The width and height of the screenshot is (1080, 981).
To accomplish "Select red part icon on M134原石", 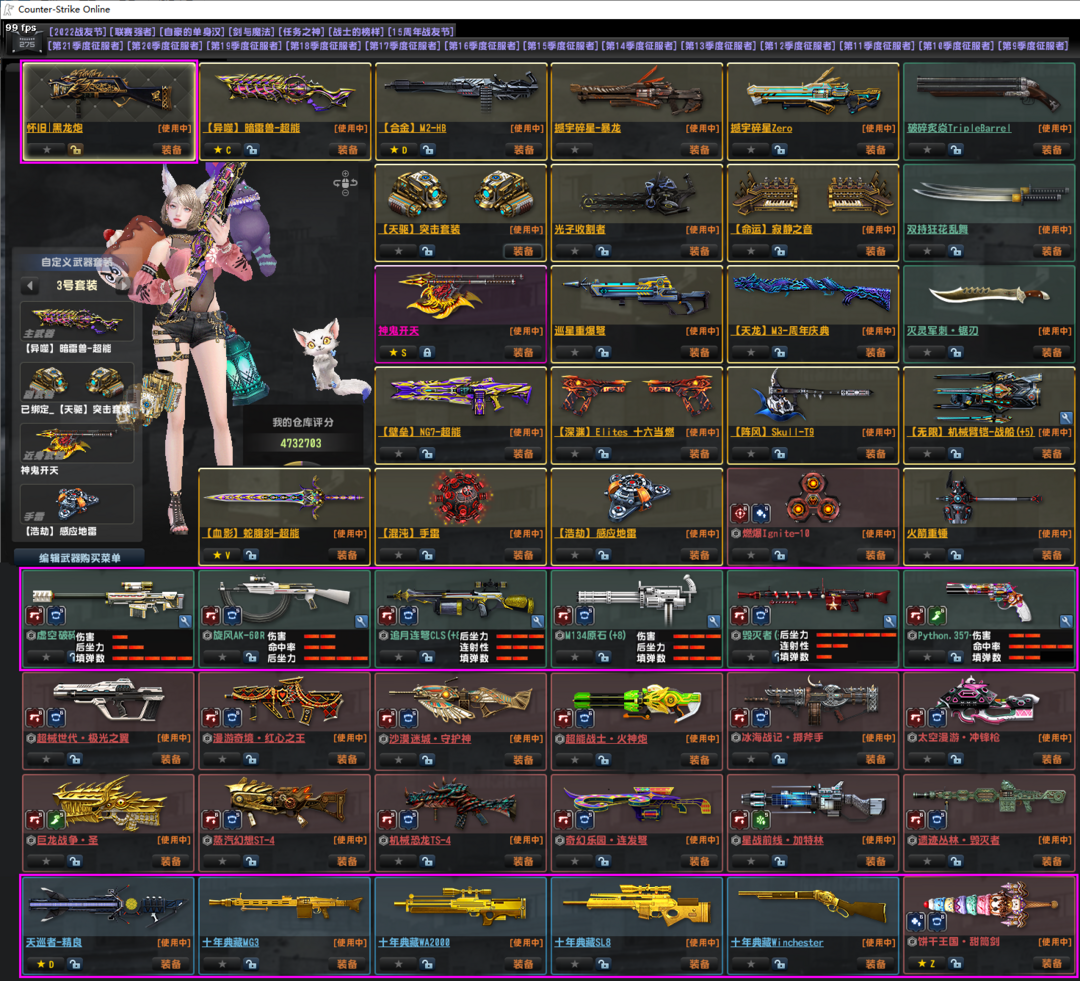I will tap(563, 616).
